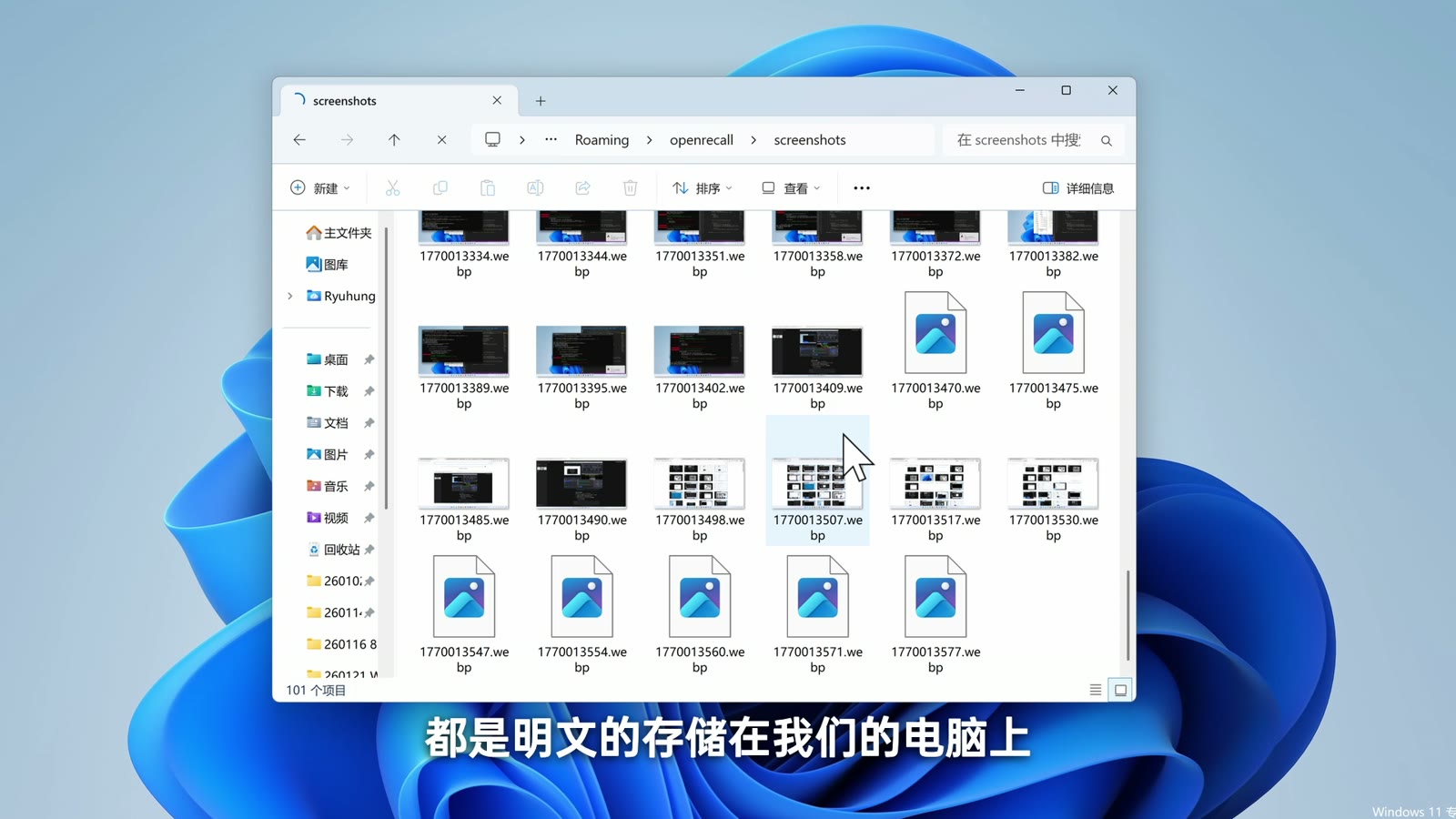The height and width of the screenshot is (819, 1456).
Task: Open the 260116 8 folder in sidebar
Action: coord(341,644)
